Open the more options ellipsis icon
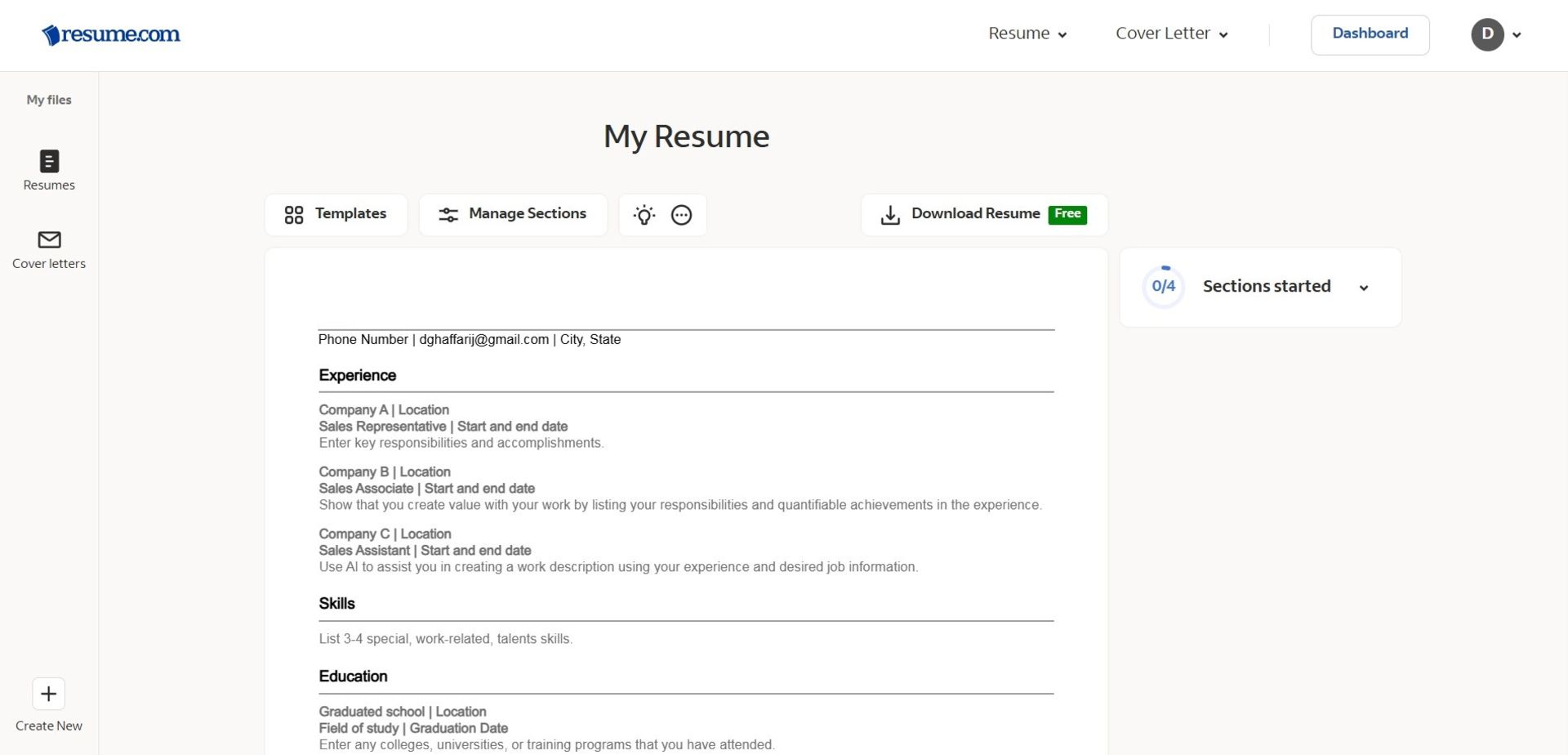This screenshot has width=1568, height=755. coord(681,215)
